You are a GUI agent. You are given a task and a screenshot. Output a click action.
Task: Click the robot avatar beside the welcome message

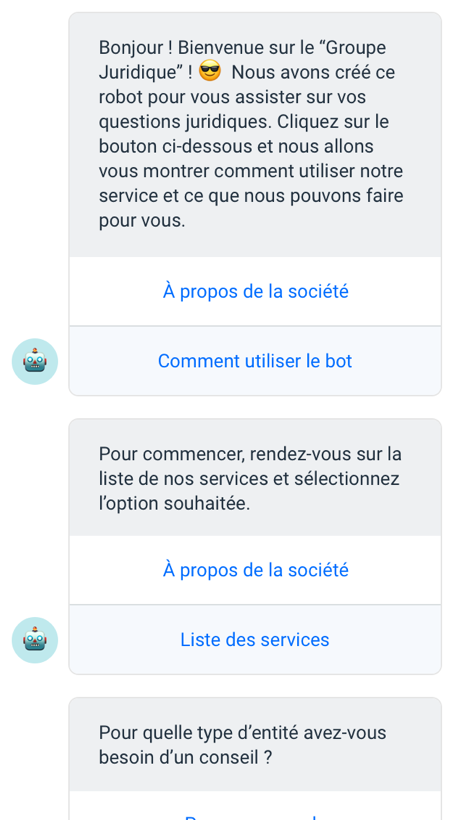point(35,361)
